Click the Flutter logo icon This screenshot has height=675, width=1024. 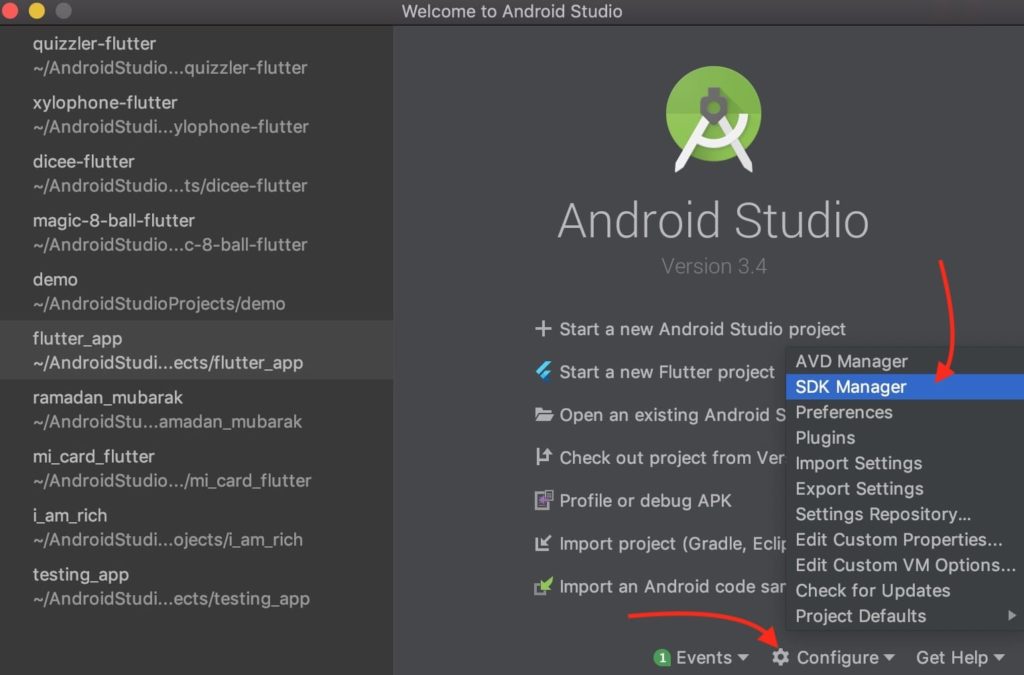(543, 372)
